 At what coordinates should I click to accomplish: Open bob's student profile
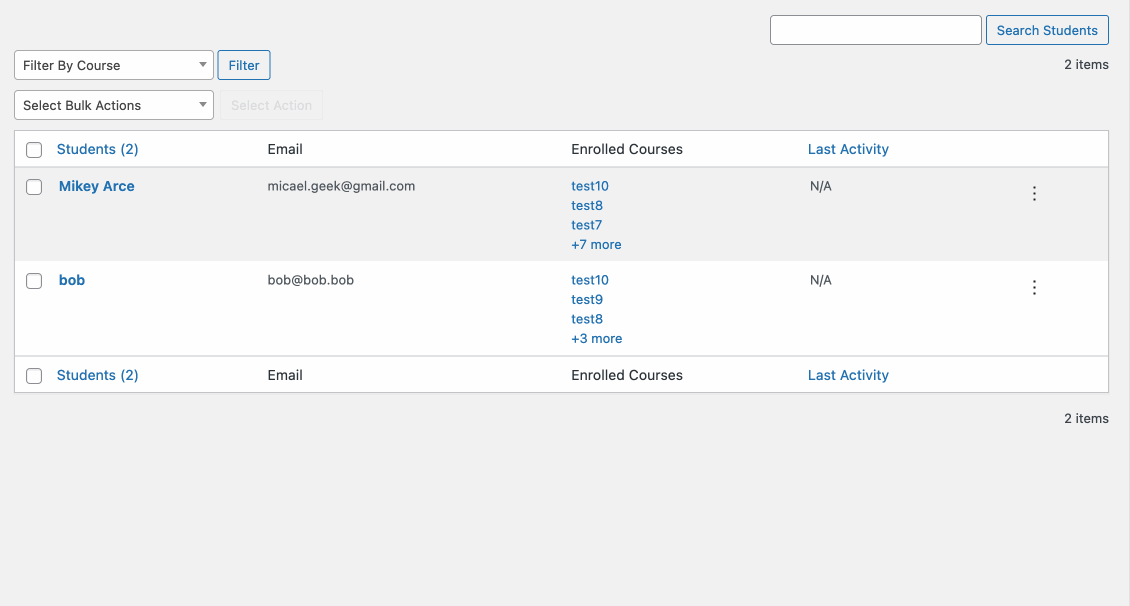pyautogui.click(x=71, y=280)
